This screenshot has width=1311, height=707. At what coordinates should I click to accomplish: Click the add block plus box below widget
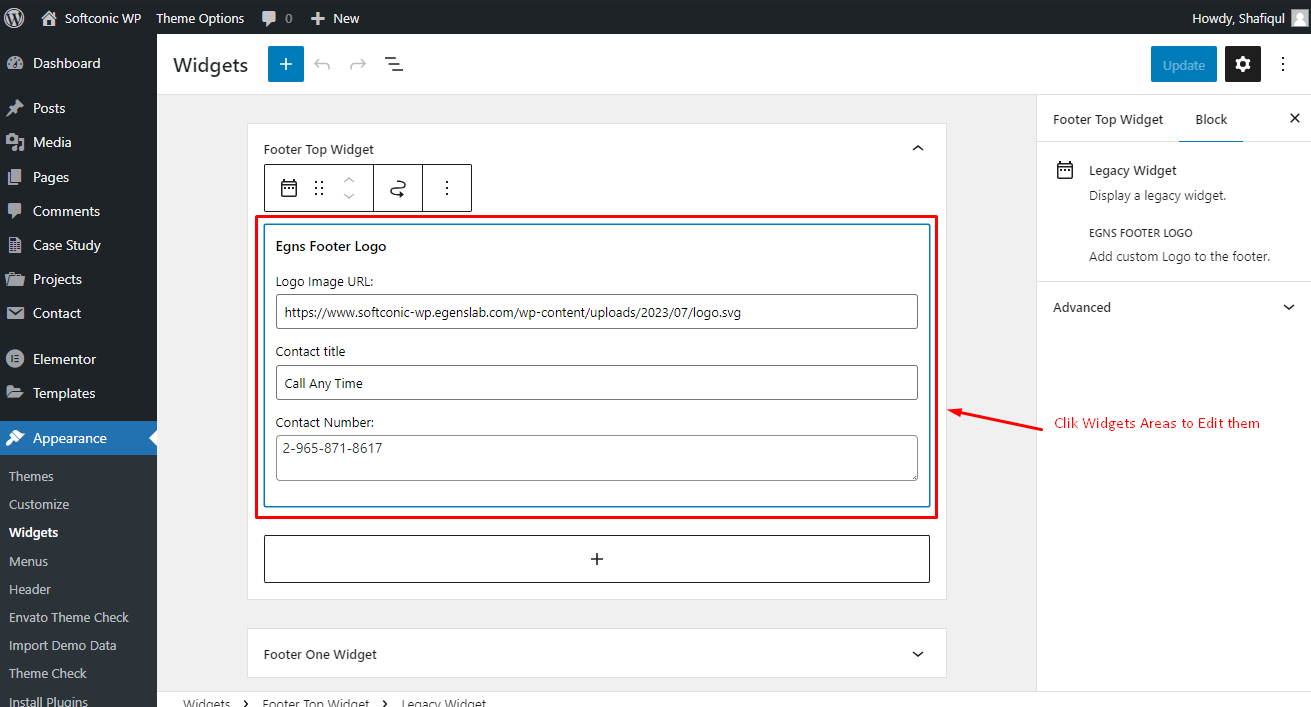597,559
